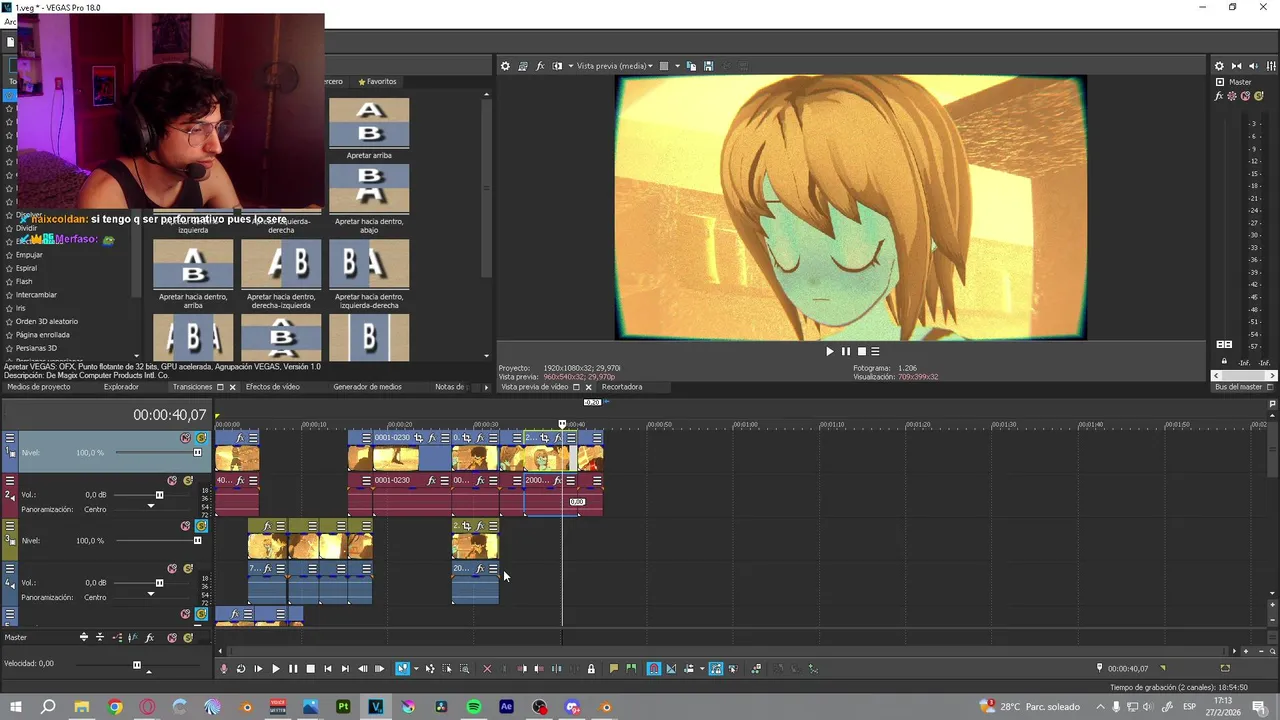Toggle loop playback in timeline toolbar
The width and height of the screenshot is (1280, 720).
click(241, 669)
